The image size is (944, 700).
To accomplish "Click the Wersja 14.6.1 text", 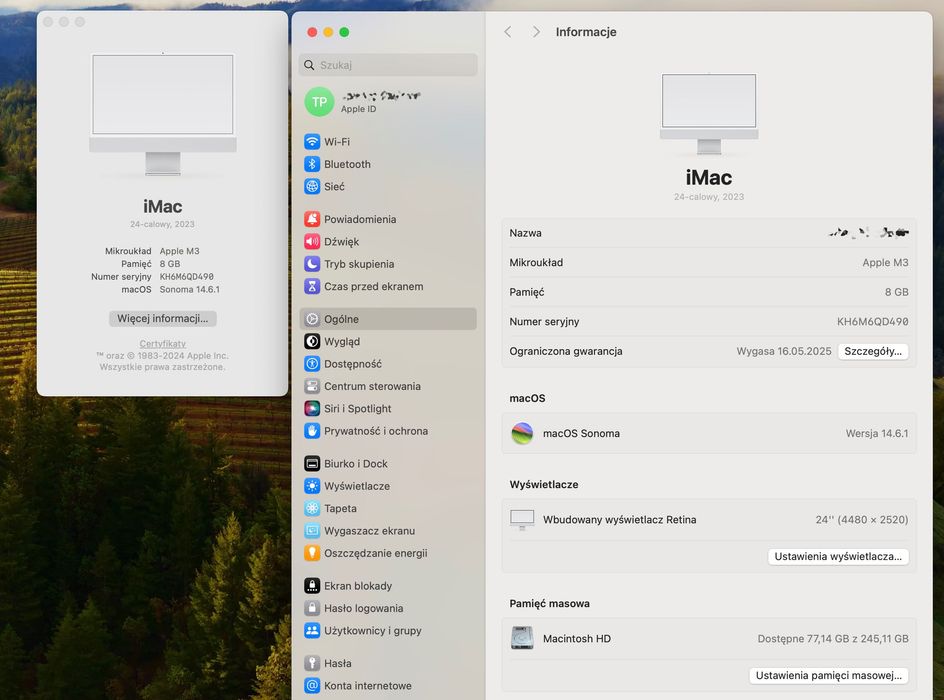I will tap(877, 433).
